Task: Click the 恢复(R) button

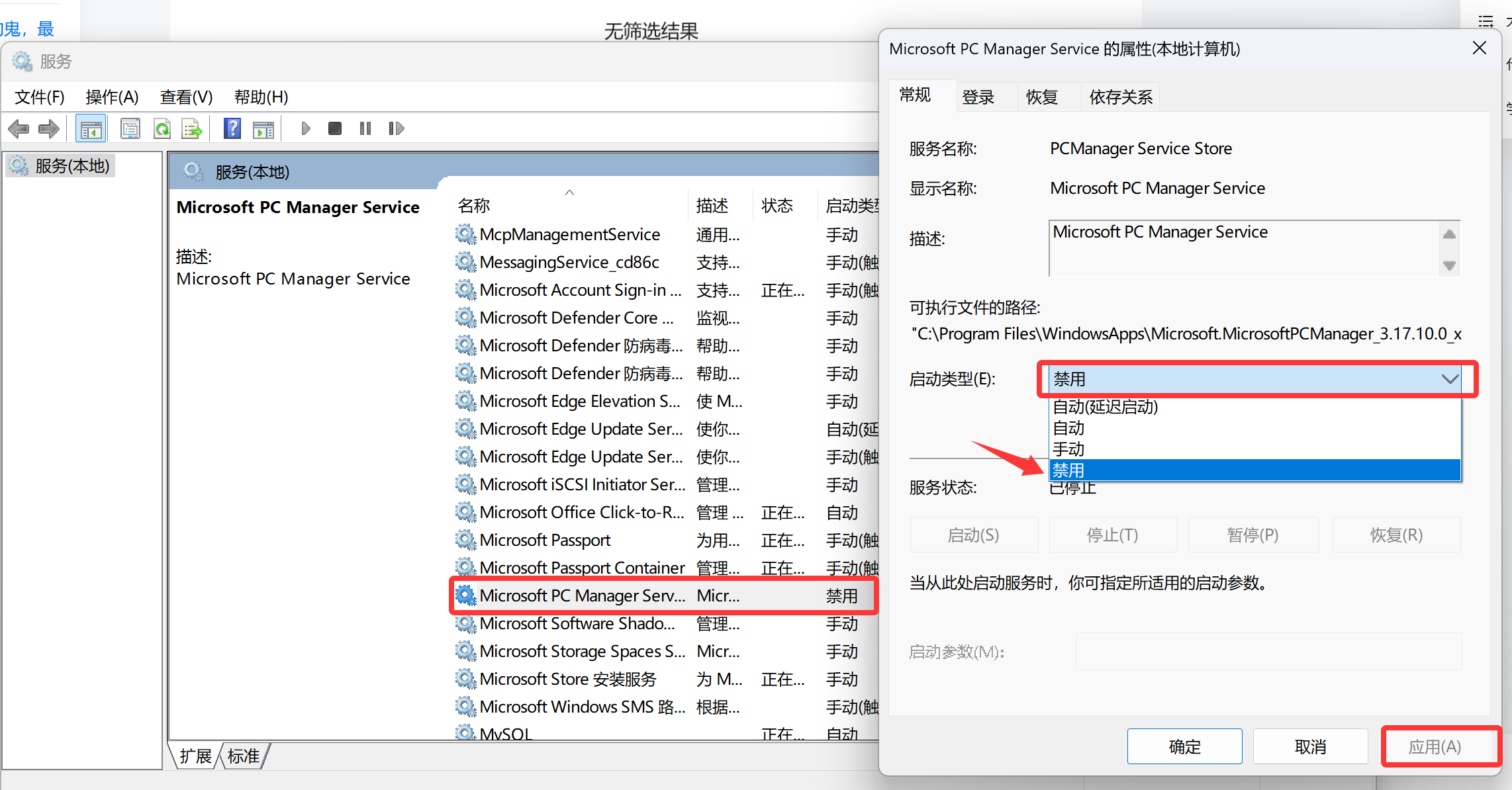Action: tap(1396, 535)
